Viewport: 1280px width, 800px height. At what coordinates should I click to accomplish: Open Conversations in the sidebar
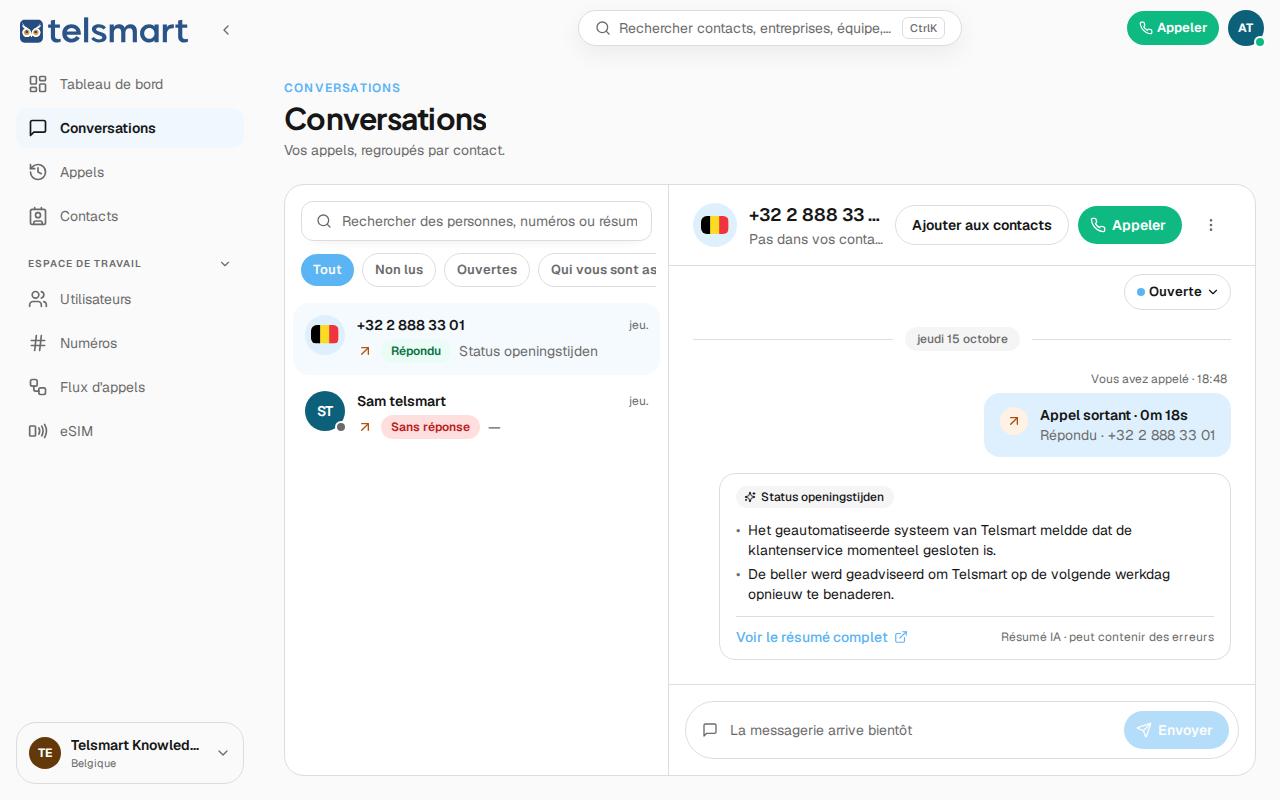pos(130,128)
